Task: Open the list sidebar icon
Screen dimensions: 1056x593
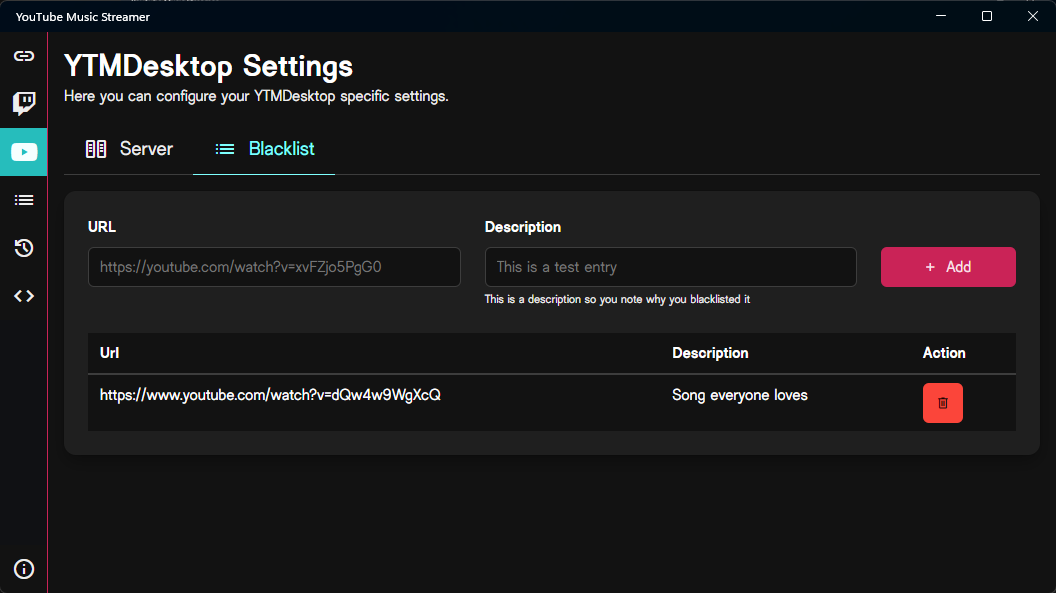Action: (24, 201)
